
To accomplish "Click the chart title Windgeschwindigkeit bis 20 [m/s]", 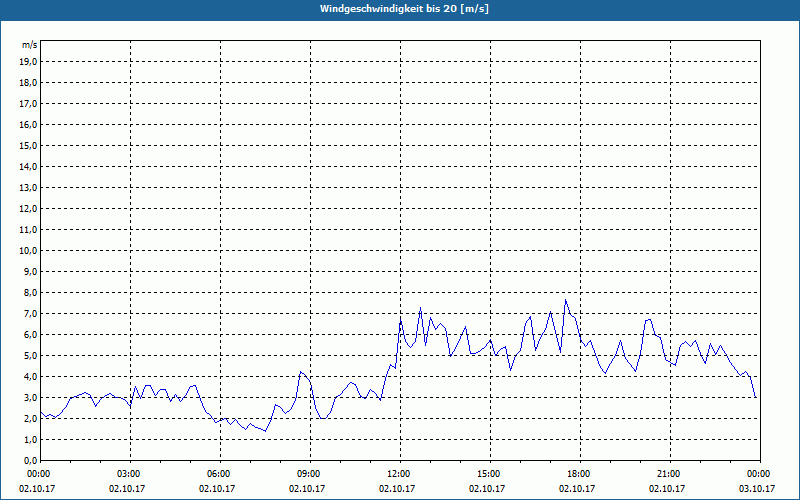I will 404,9.
